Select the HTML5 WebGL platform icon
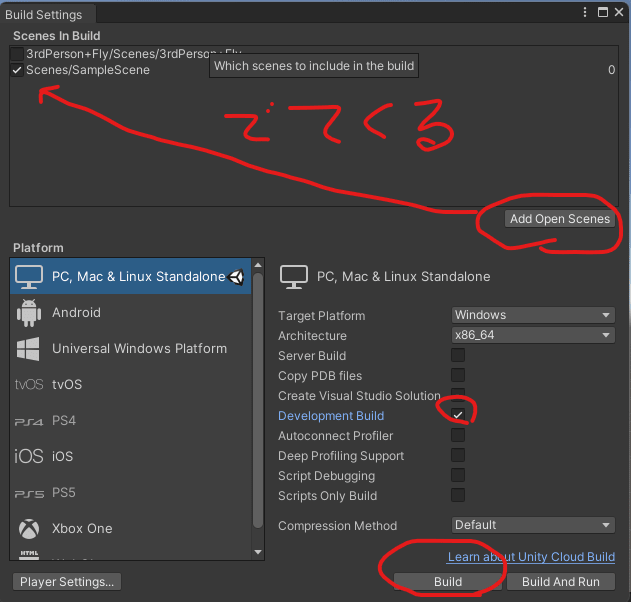The width and height of the screenshot is (631, 602). click(29, 555)
